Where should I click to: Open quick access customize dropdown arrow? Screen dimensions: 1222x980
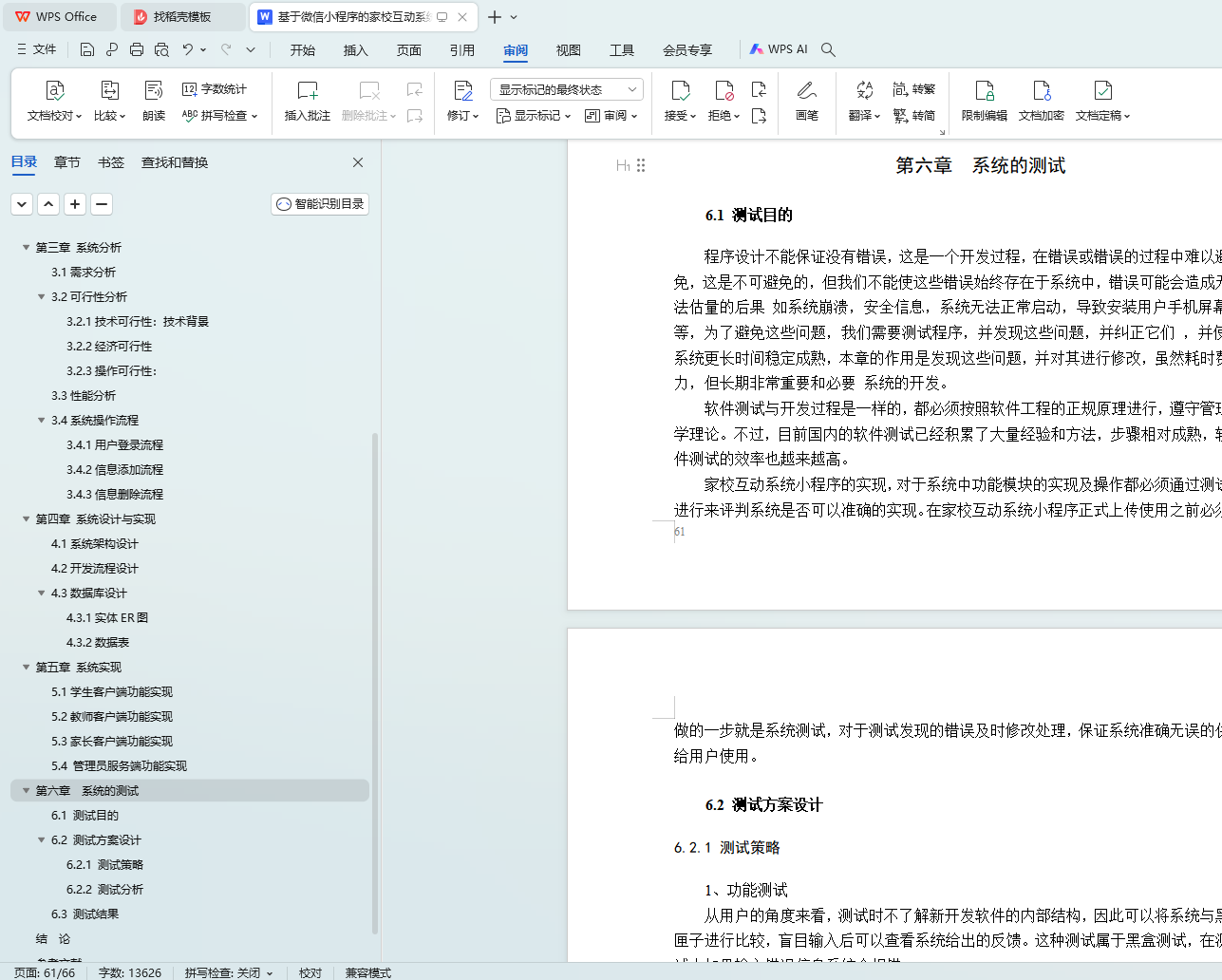[251, 49]
